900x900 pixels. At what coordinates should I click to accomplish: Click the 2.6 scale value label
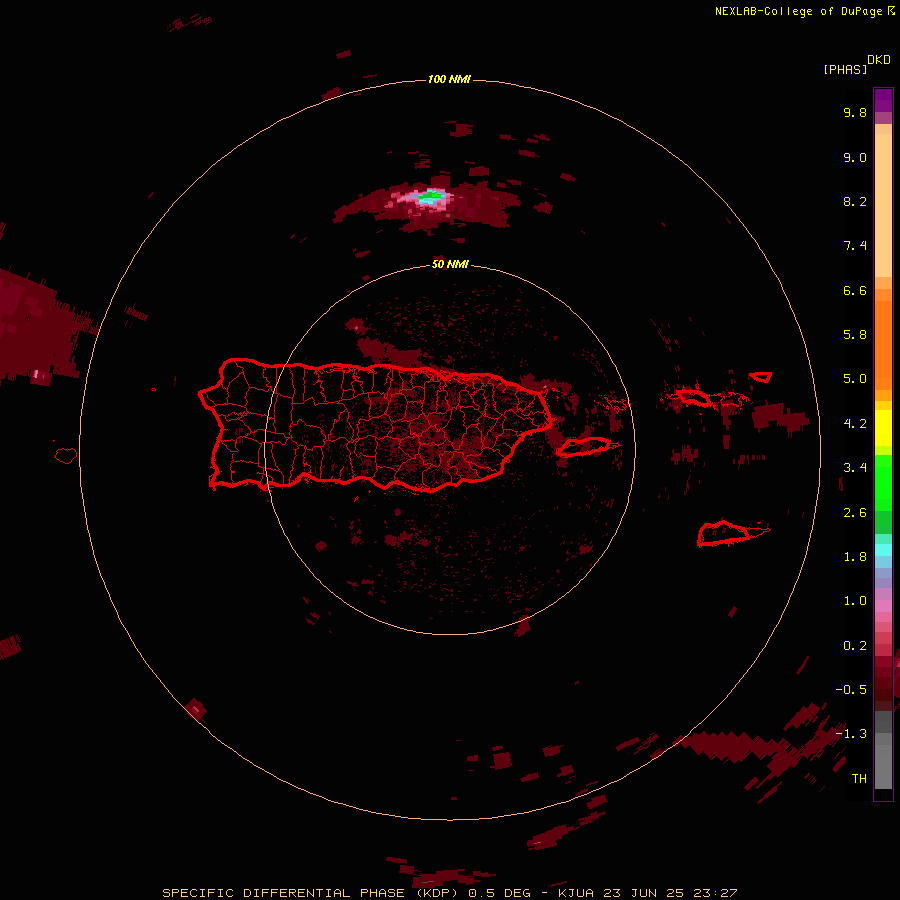(x=855, y=513)
